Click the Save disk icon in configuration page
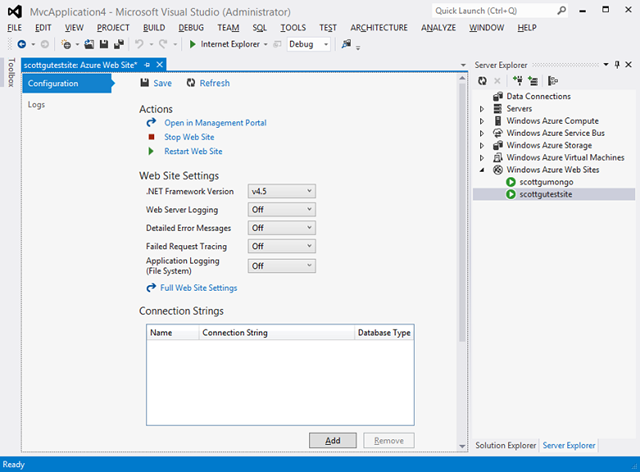The image size is (640, 472). click(144, 83)
